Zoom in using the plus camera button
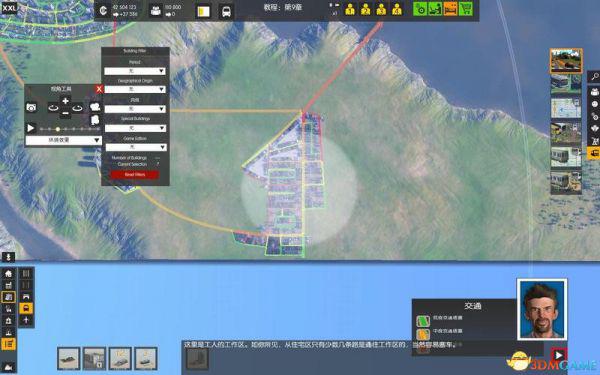 [65, 101]
